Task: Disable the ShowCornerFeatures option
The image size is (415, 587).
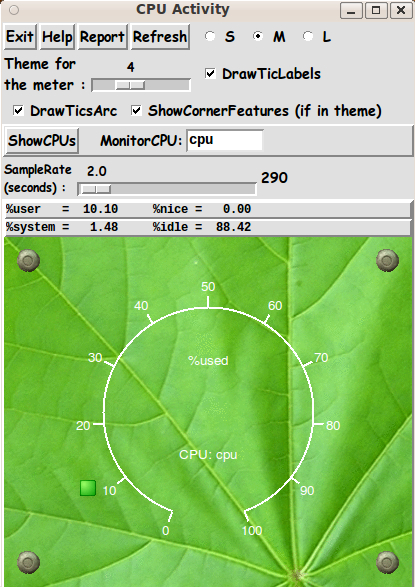Action: 136,110
